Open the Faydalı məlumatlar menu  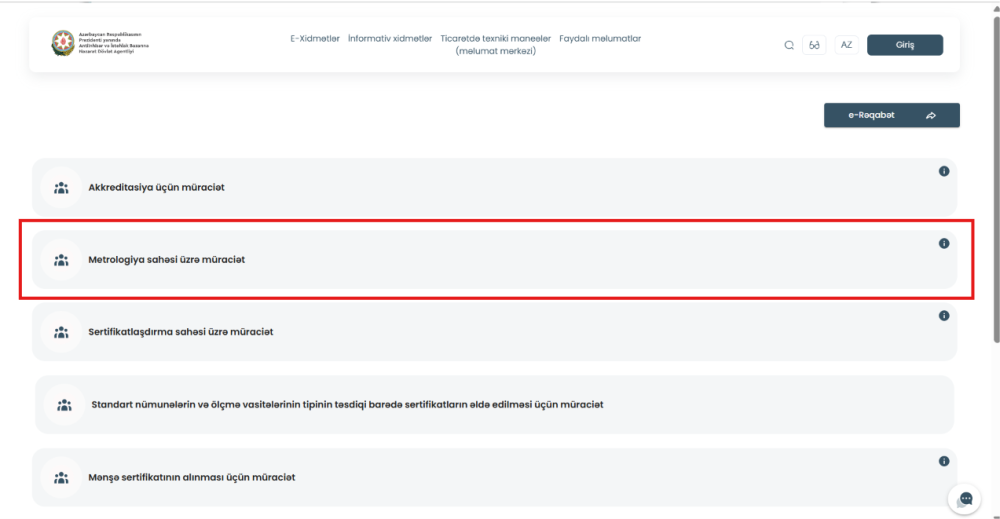(600, 39)
